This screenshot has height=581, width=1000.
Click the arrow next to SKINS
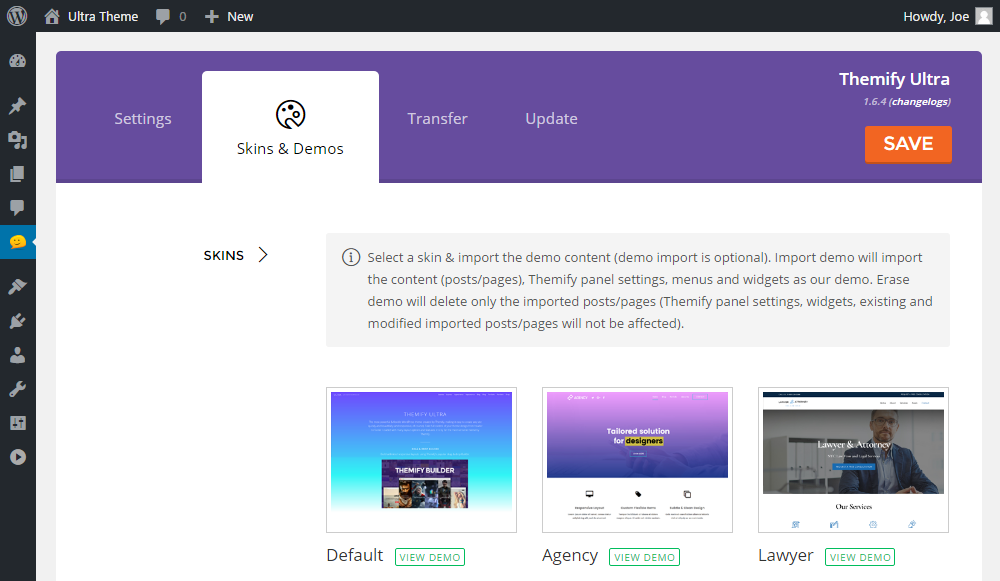coord(263,255)
